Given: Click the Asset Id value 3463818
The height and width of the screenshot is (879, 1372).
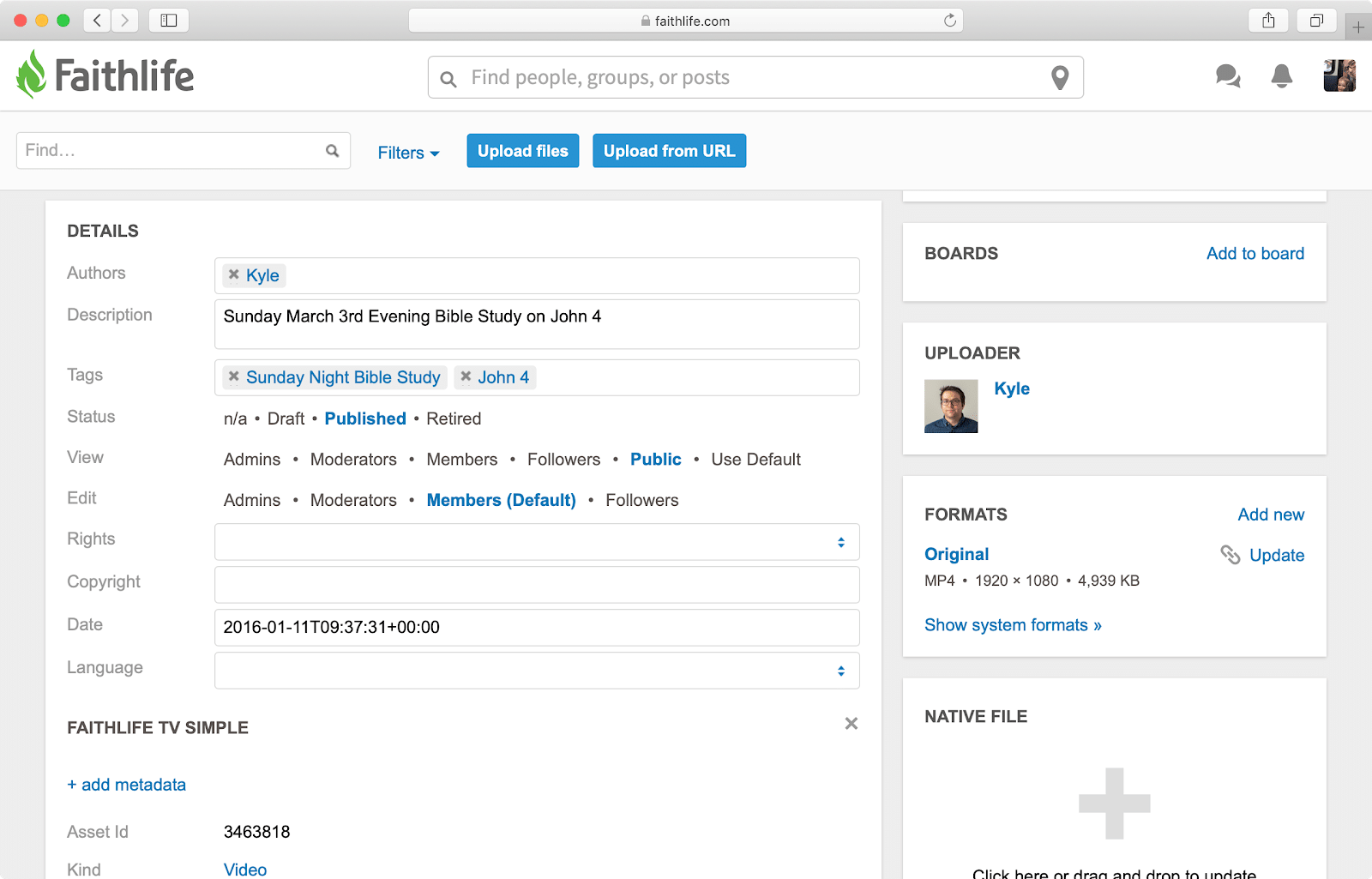Looking at the screenshot, I should pos(256,832).
